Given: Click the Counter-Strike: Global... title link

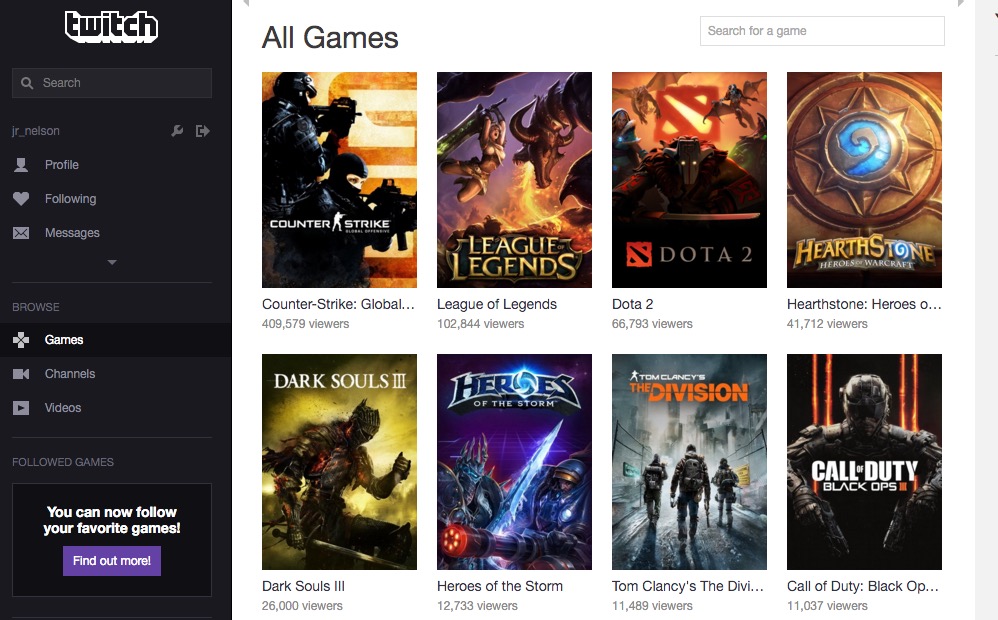Looking at the screenshot, I should coord(338,304).
